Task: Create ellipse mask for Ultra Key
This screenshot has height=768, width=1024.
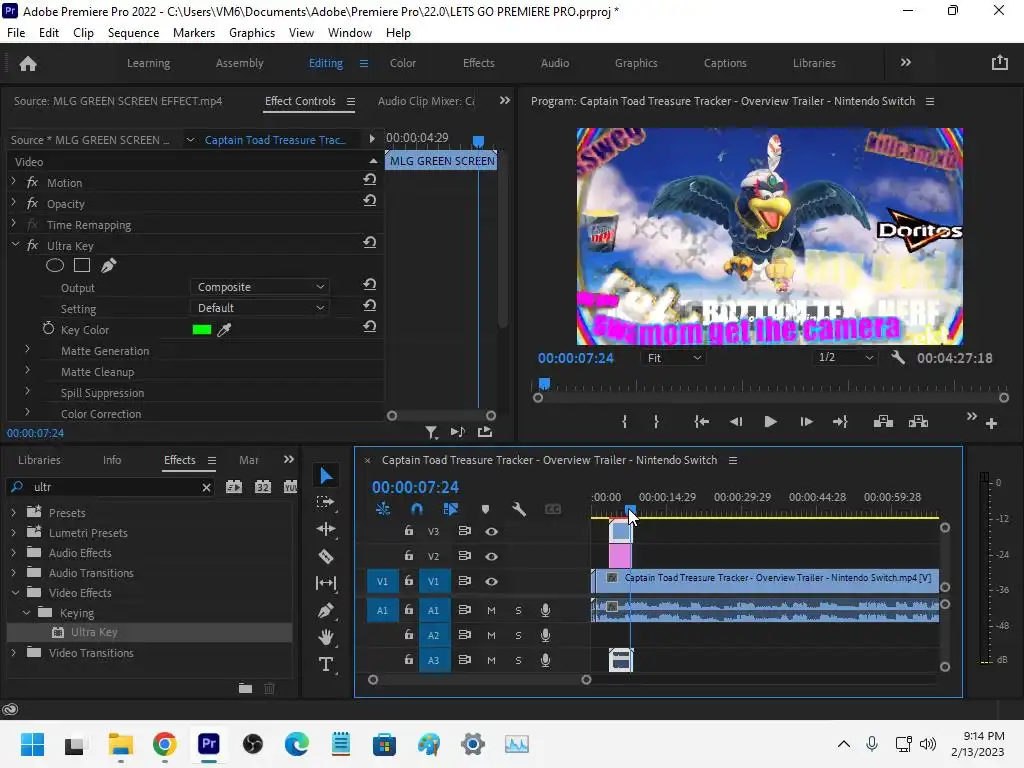Action: pyautogui.click(x=55, y=265)
